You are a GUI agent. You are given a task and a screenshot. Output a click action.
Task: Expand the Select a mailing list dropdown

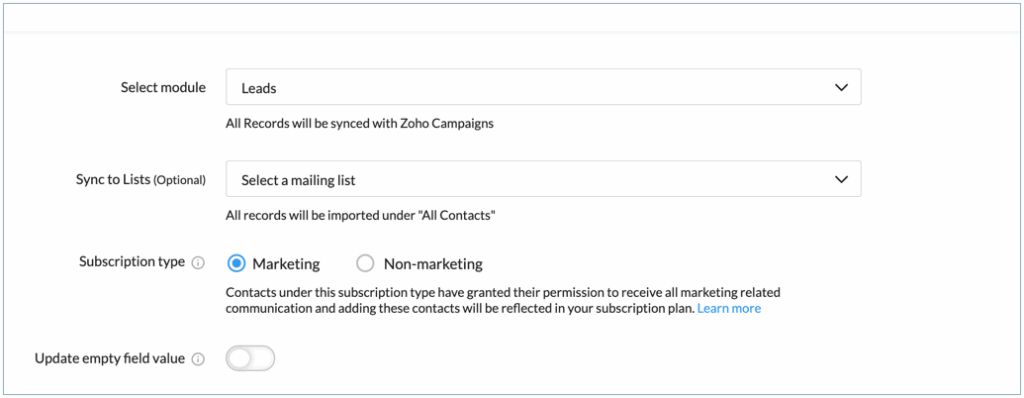point(543,179)
